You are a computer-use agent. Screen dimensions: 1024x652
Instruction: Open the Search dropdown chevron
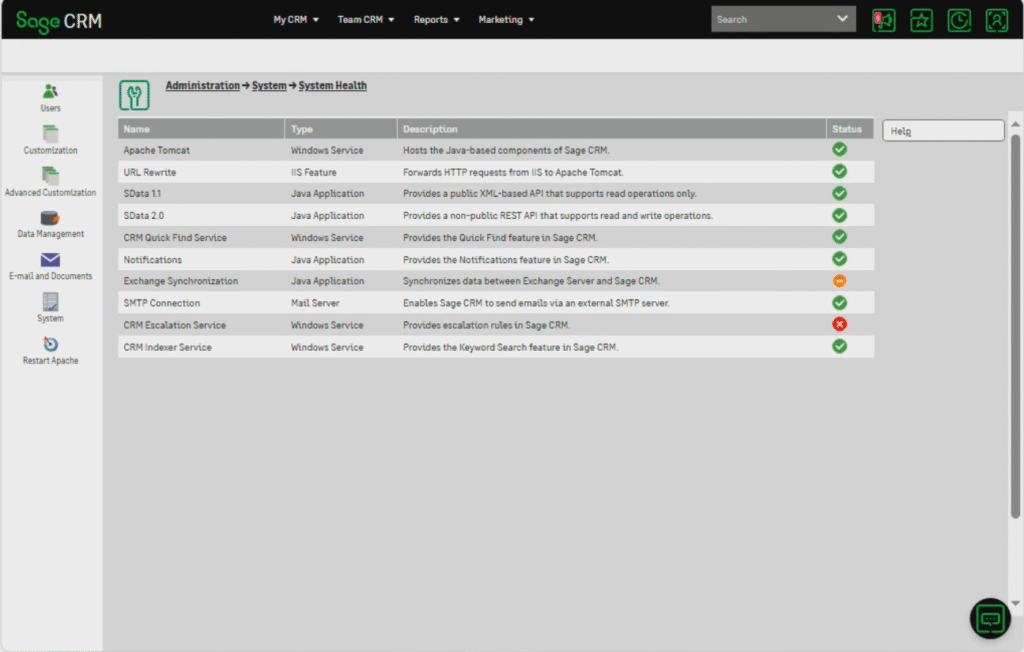(842, 19)
